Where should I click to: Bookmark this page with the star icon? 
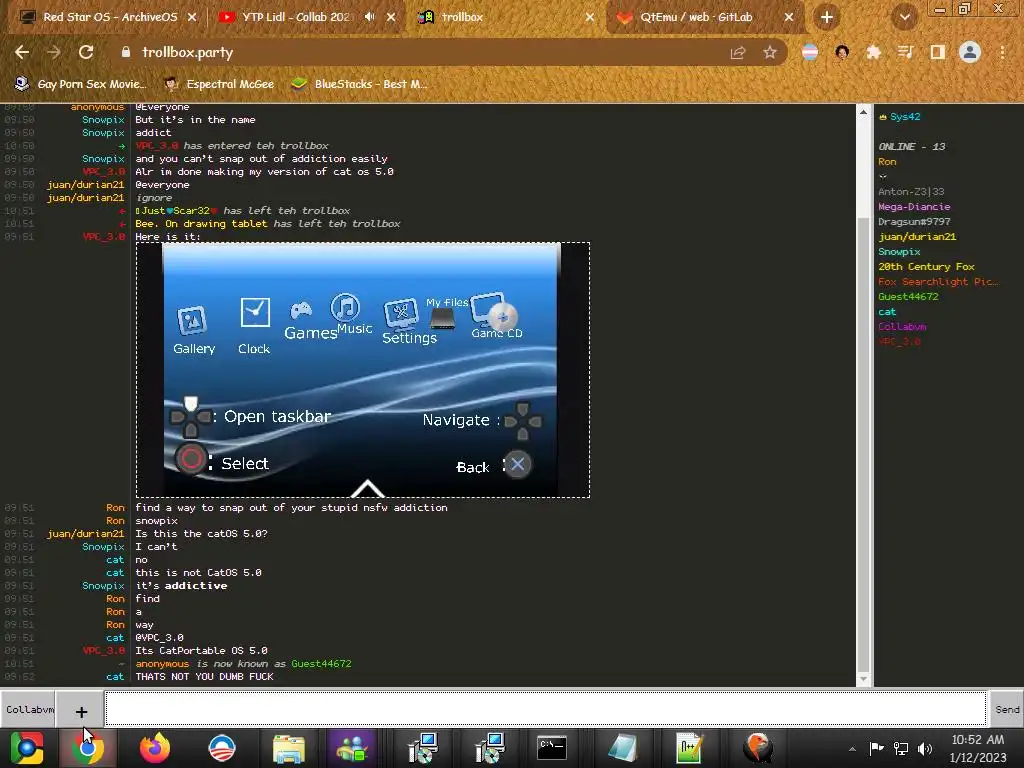point(770,52)
